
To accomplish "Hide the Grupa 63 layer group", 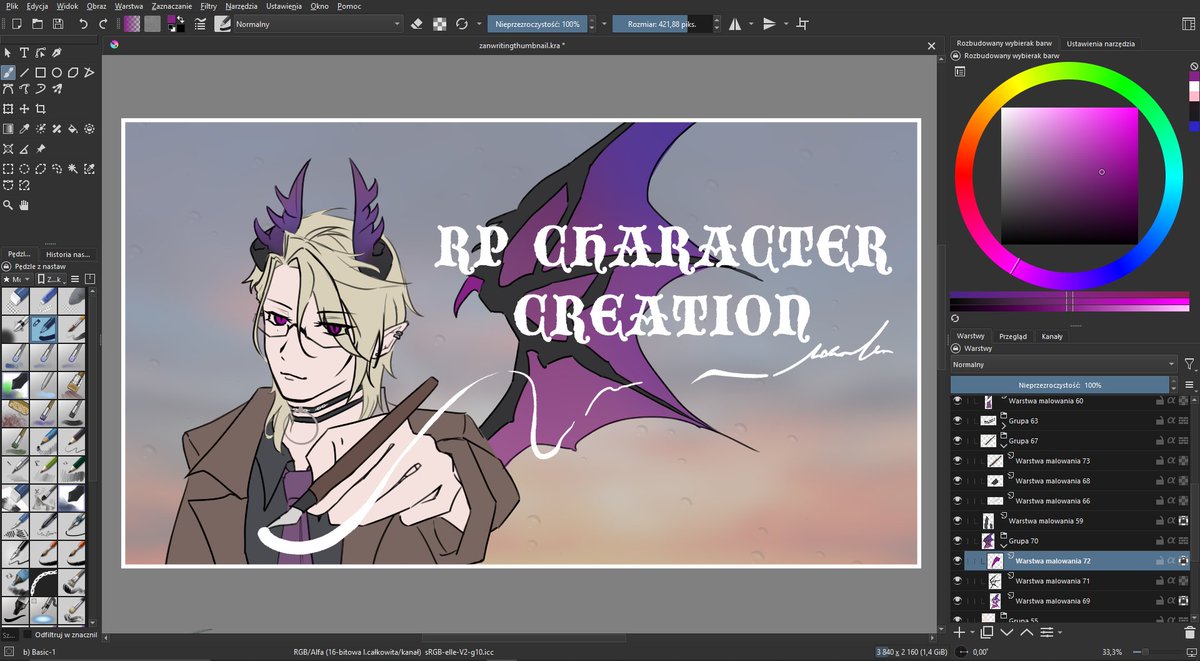I will coord(957,421).
